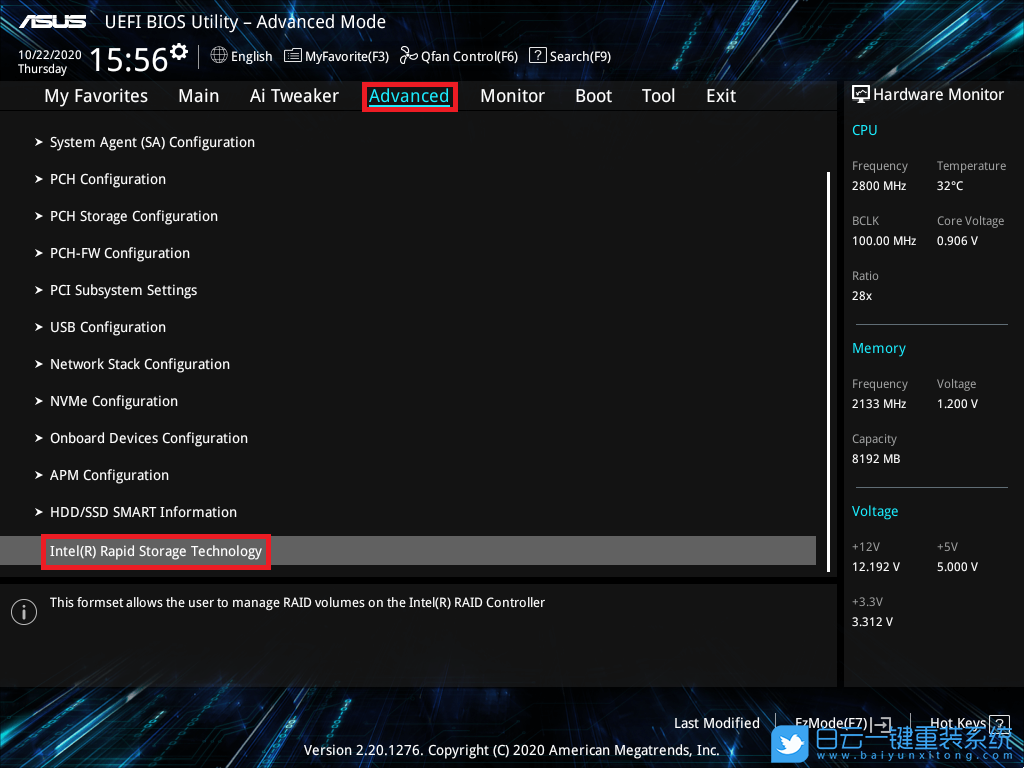1024x768 pixels.
Task: Go to the Monitor tab
Action: tap(512, 96)
